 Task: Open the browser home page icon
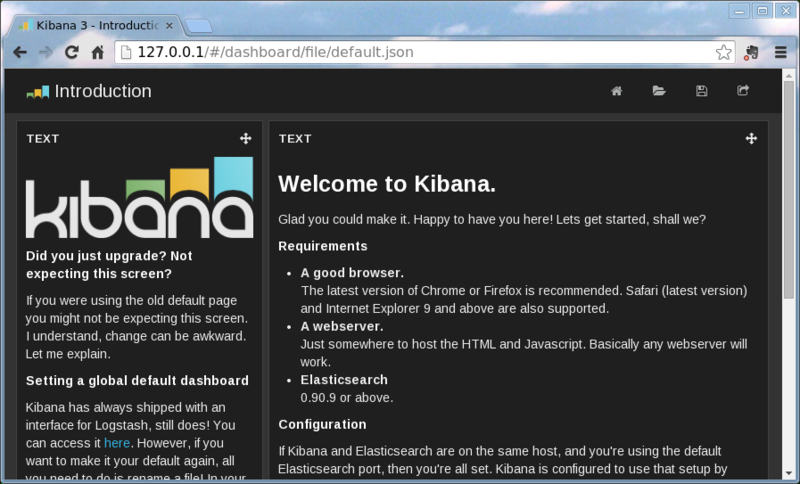(97, 52)
